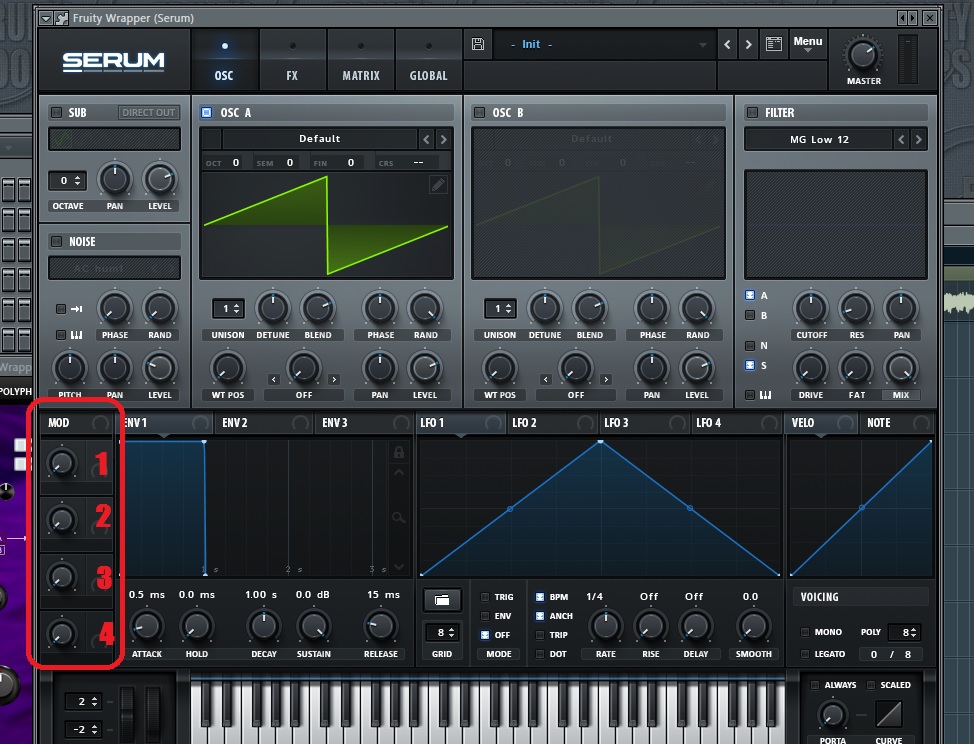Click next OSC B warp mode arrow
Screen dimensions: 974x744
[x=606, y=379]
